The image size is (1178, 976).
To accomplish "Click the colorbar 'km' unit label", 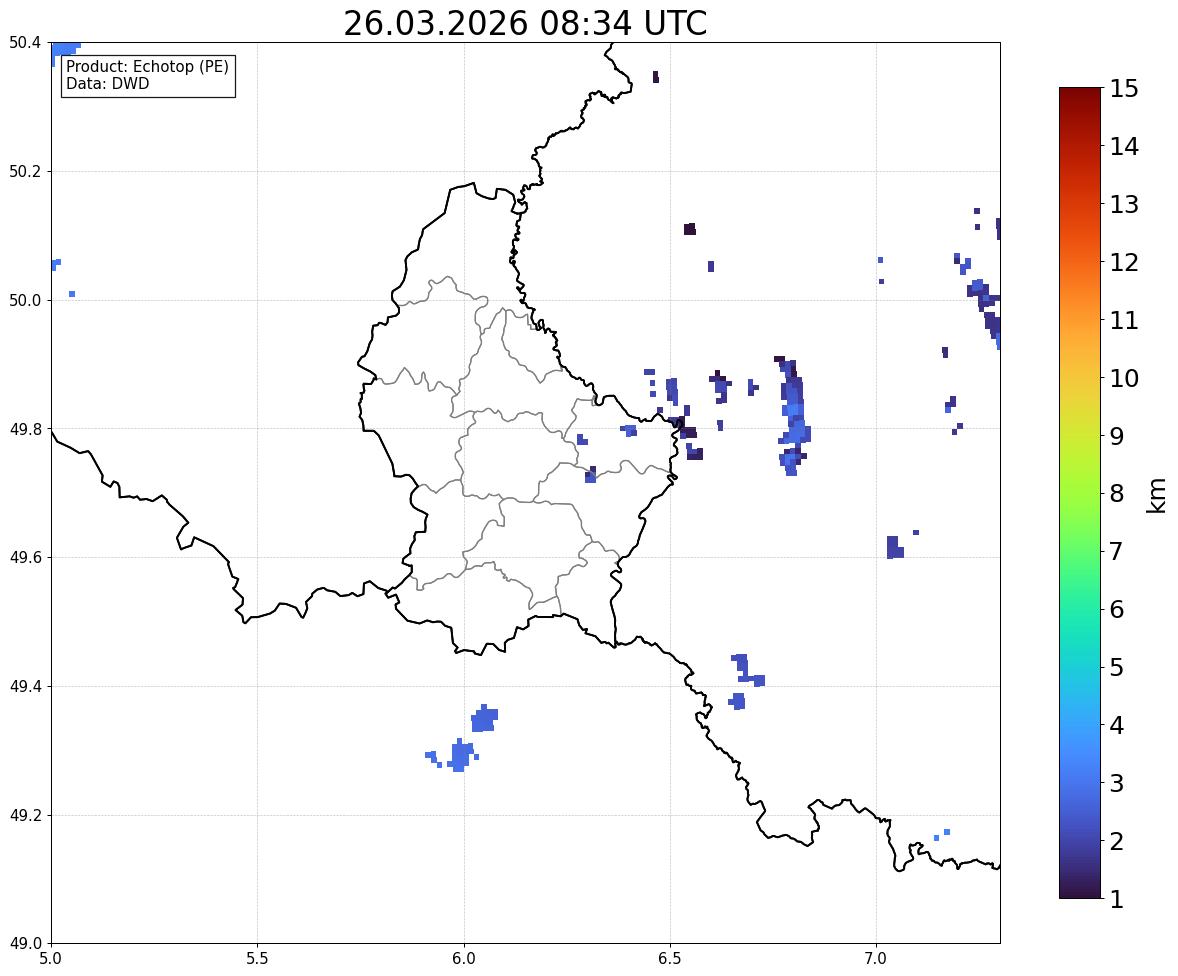I will point(1157,495).
